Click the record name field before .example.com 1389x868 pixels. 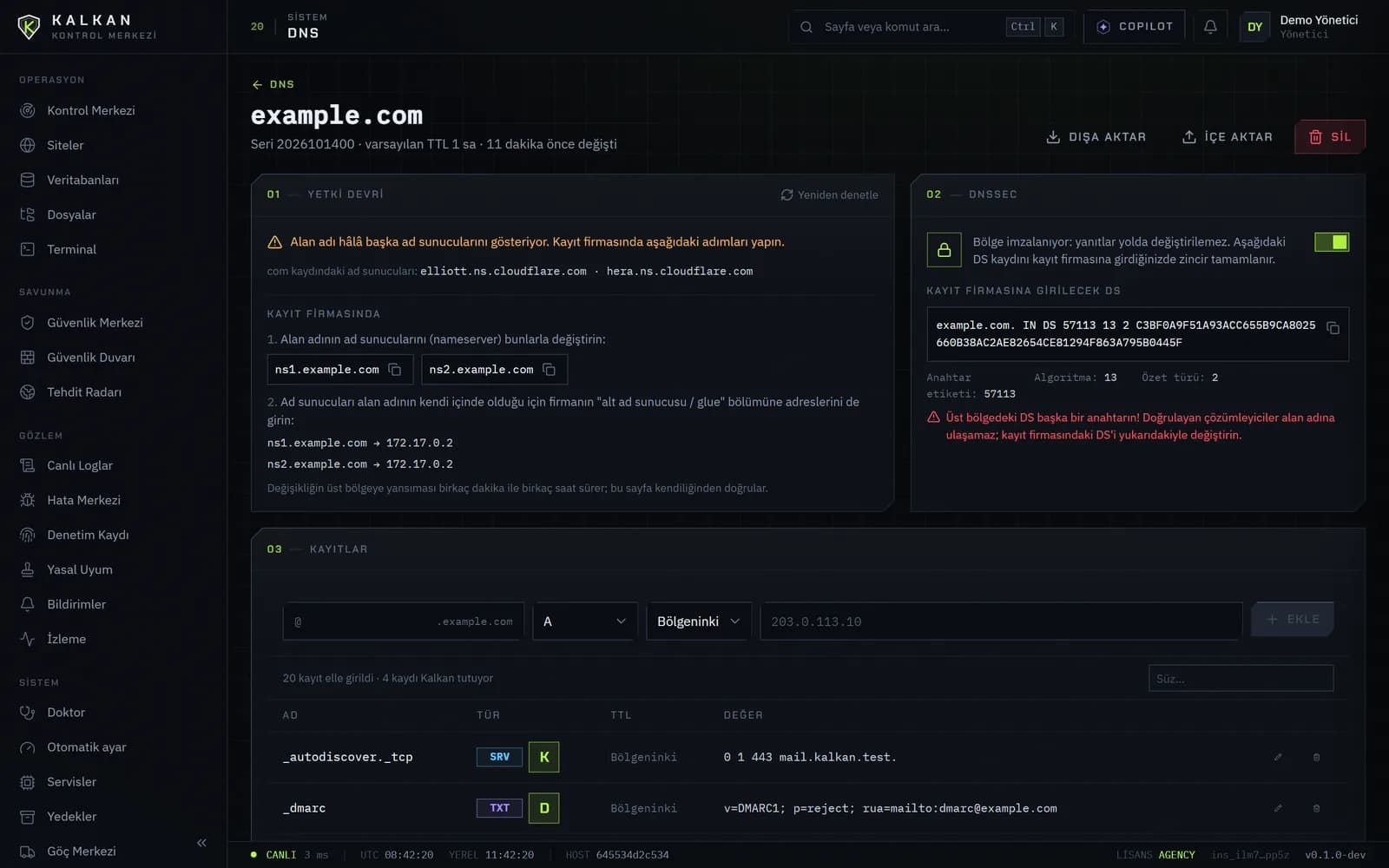click(403, 621)
